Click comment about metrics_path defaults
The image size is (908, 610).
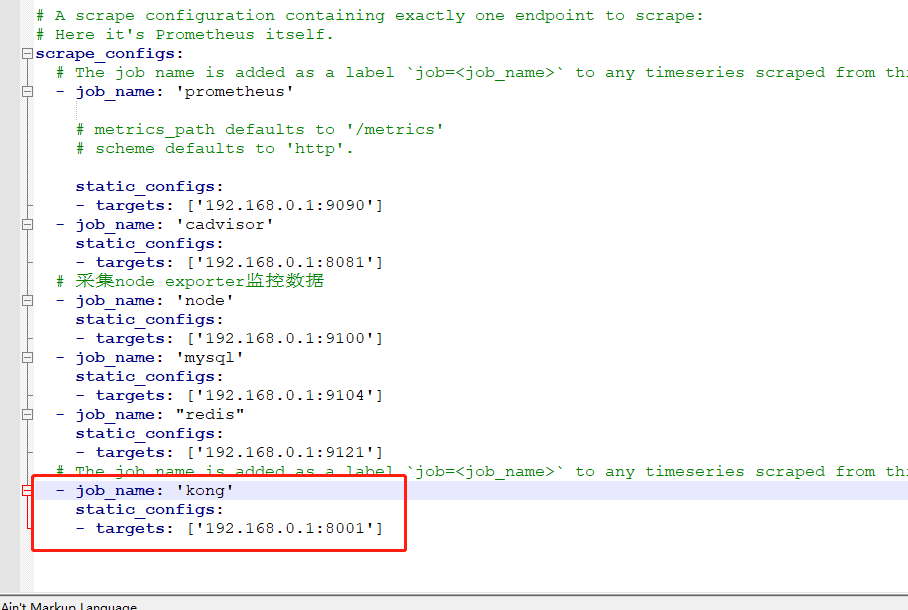coord(259,130)
